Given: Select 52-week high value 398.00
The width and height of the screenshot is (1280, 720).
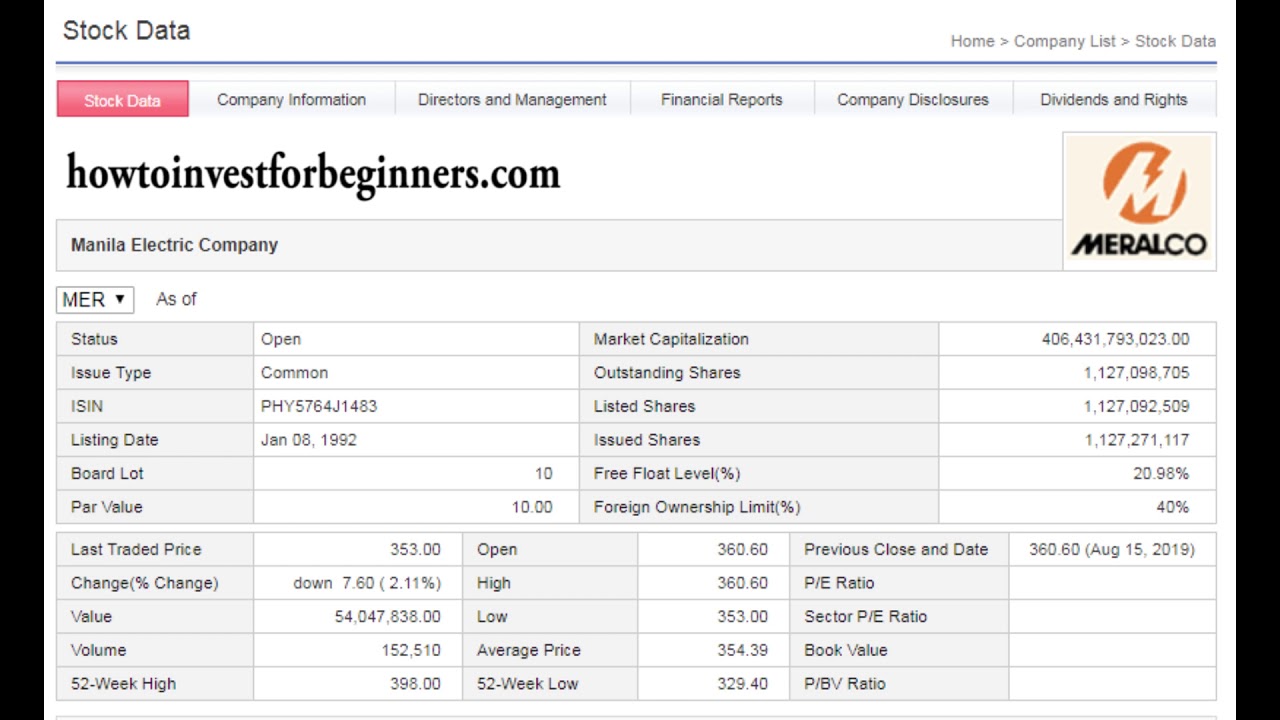Looking at the screenshot, I should pyautogui.click(x=415, y=684).
